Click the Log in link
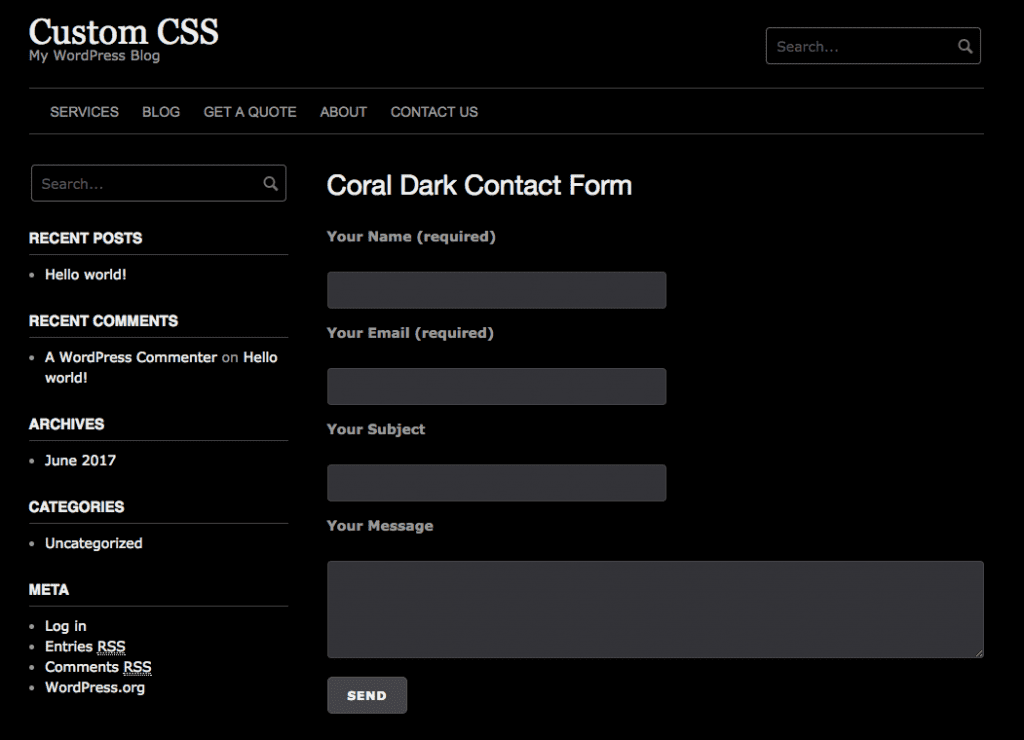The height and width of the screenshot is (740, 1024). 64,625
